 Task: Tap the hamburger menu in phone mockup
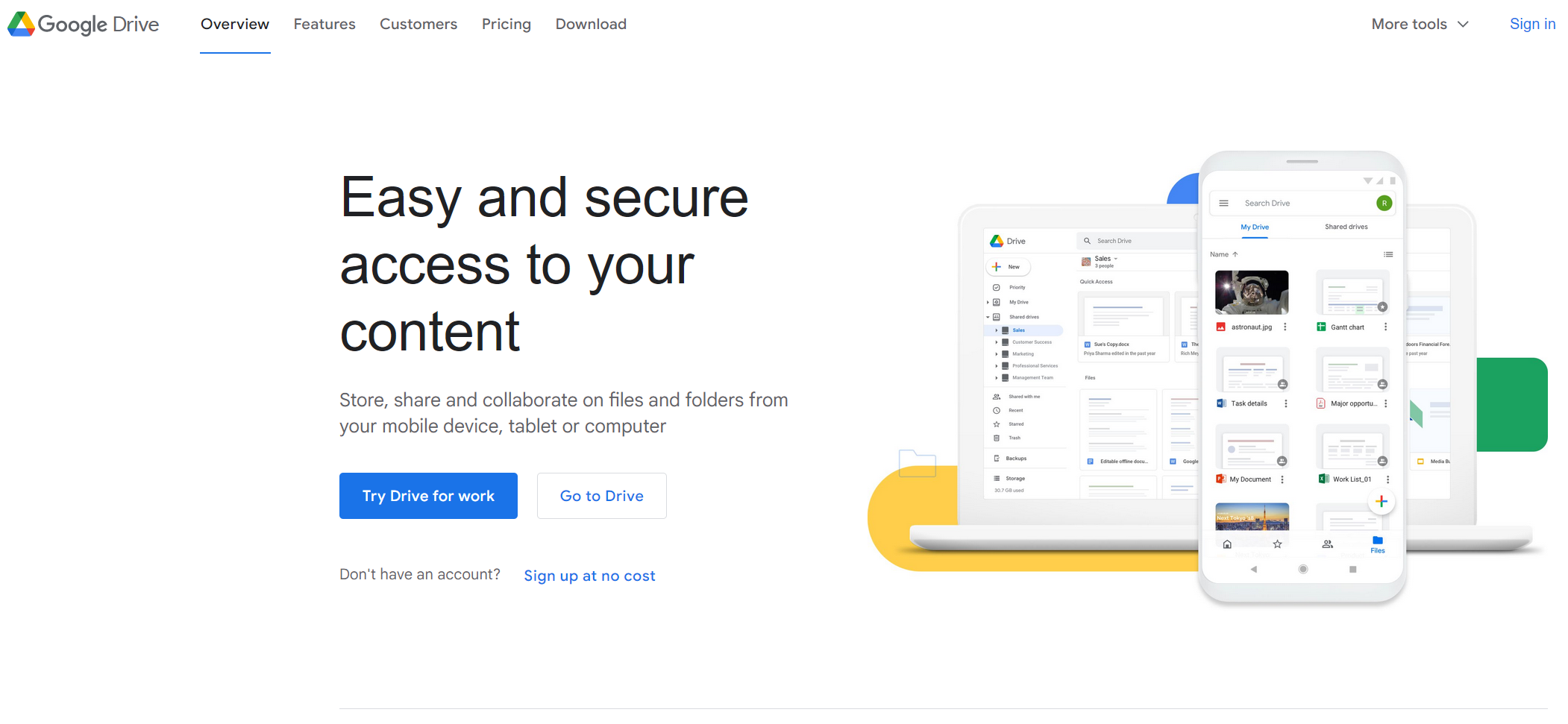1223,203
